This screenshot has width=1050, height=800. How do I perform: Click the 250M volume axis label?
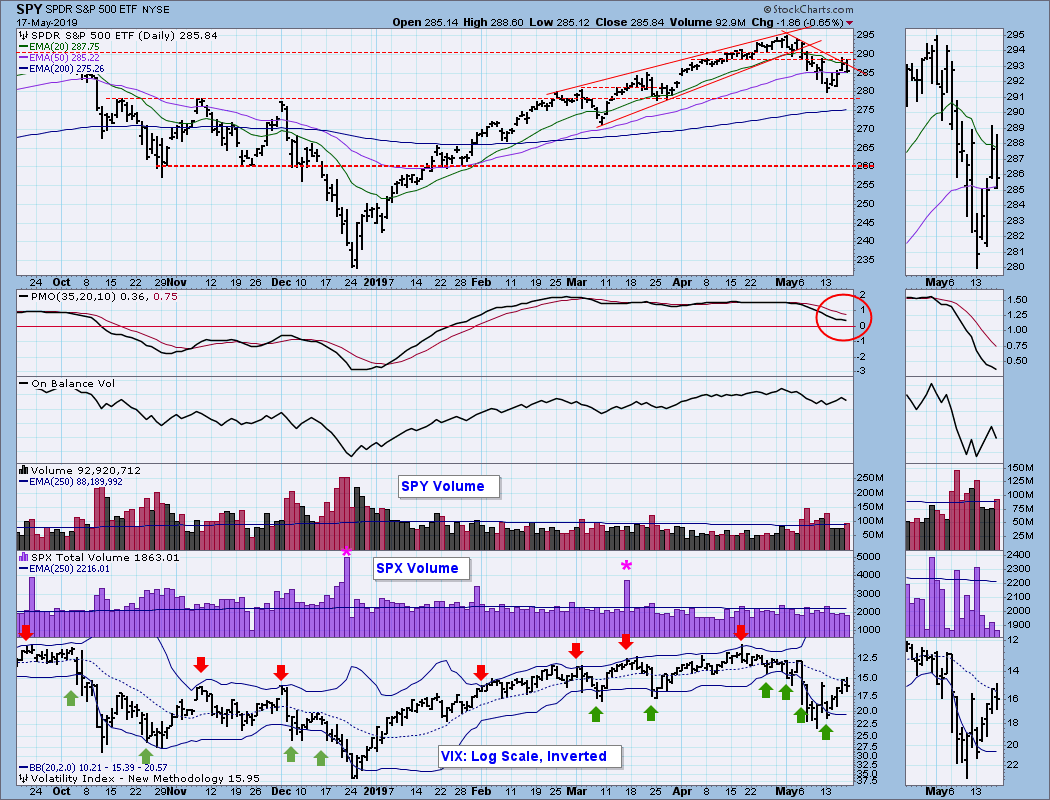(x=870, y=477)
